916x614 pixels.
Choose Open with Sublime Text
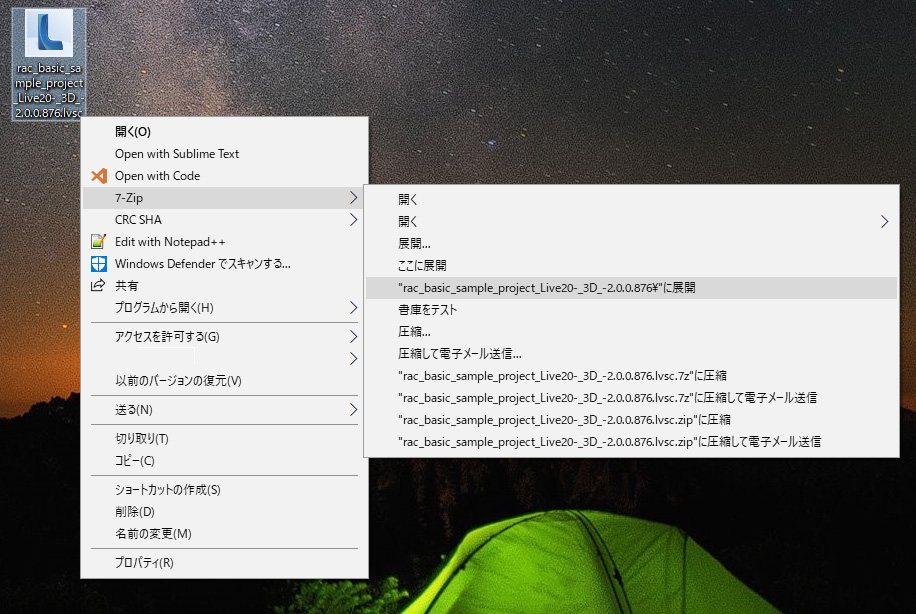point(224,154)
